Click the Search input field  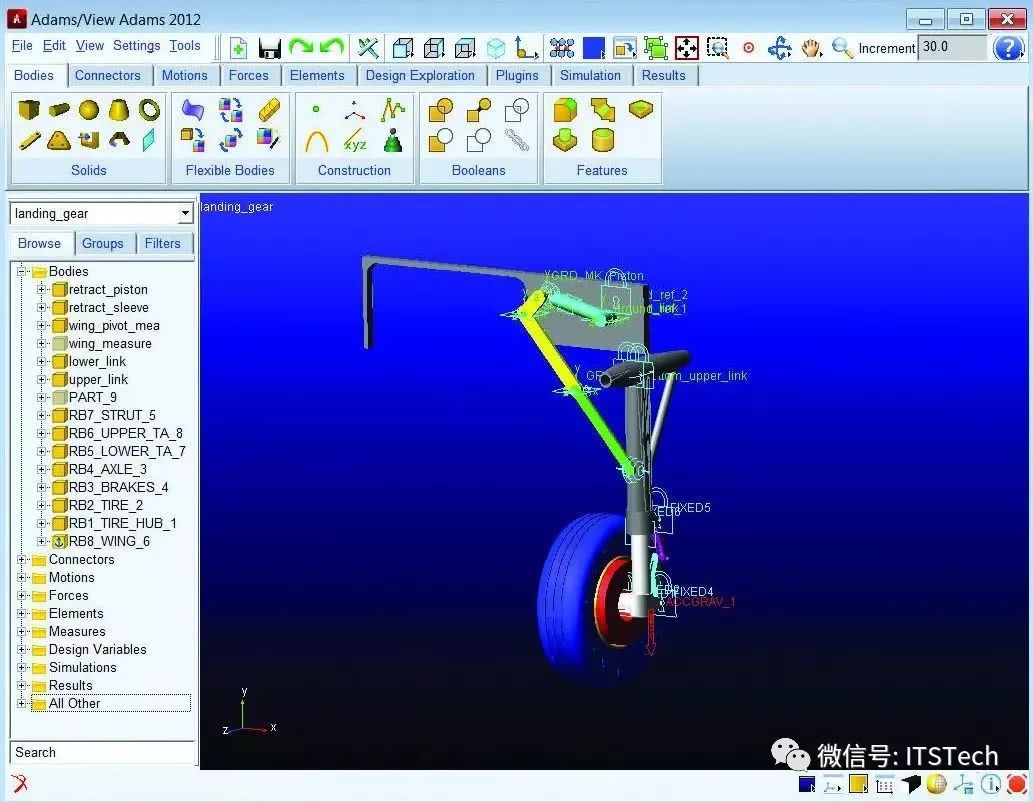coord(103,753)
